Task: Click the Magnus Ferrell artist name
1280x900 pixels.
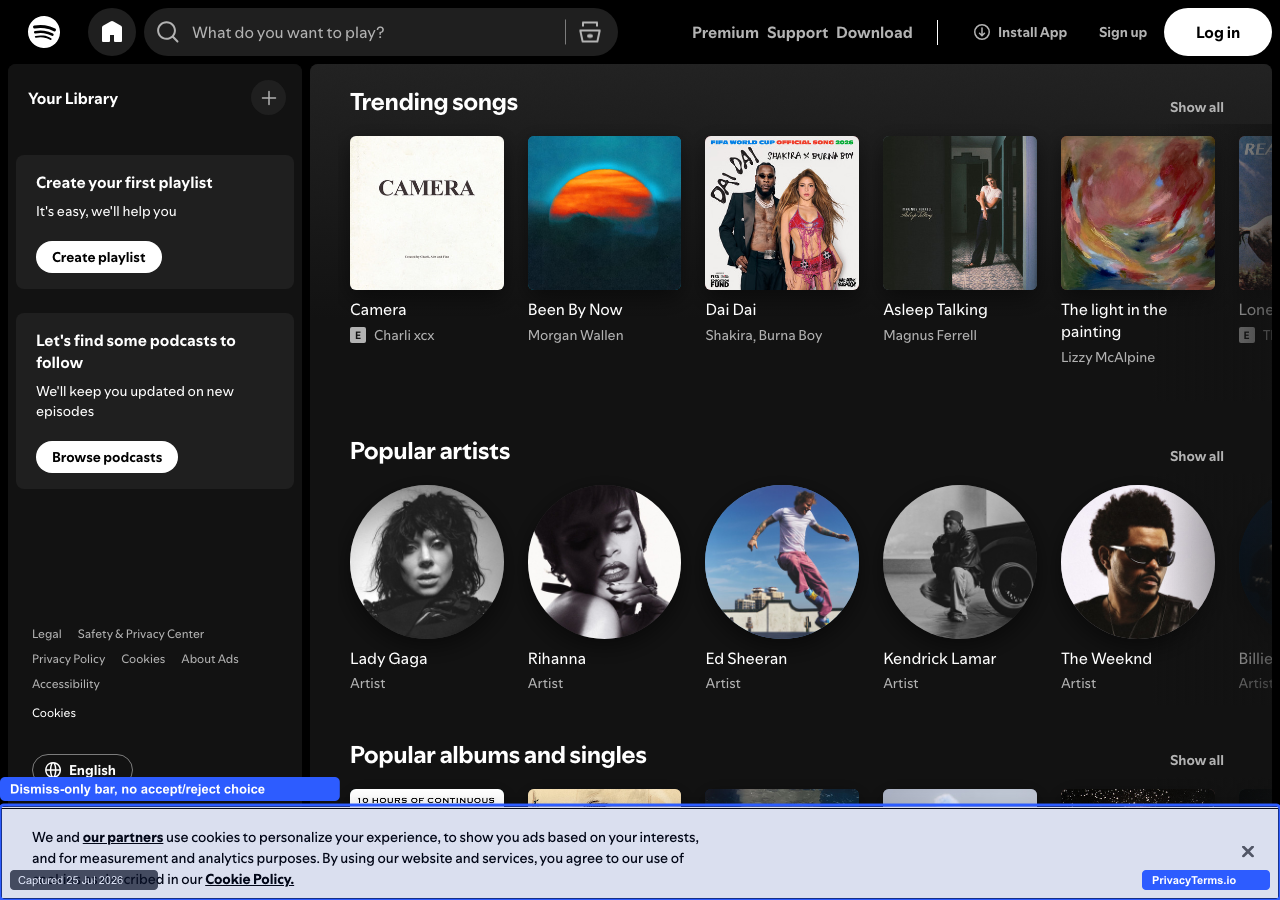Action: (930, 335)
